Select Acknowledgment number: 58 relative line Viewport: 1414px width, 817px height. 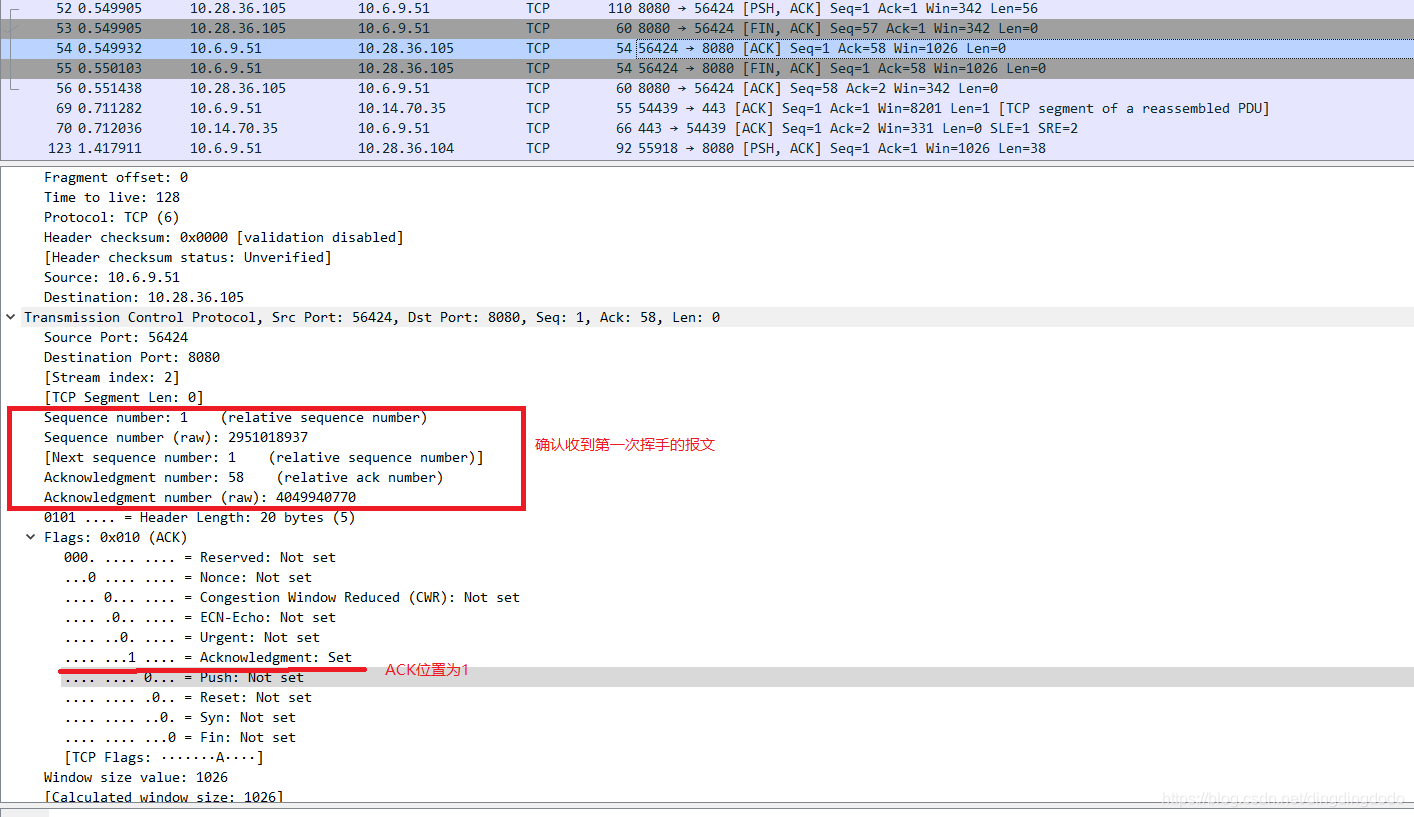pyautogui.click(x=244, y=477)
